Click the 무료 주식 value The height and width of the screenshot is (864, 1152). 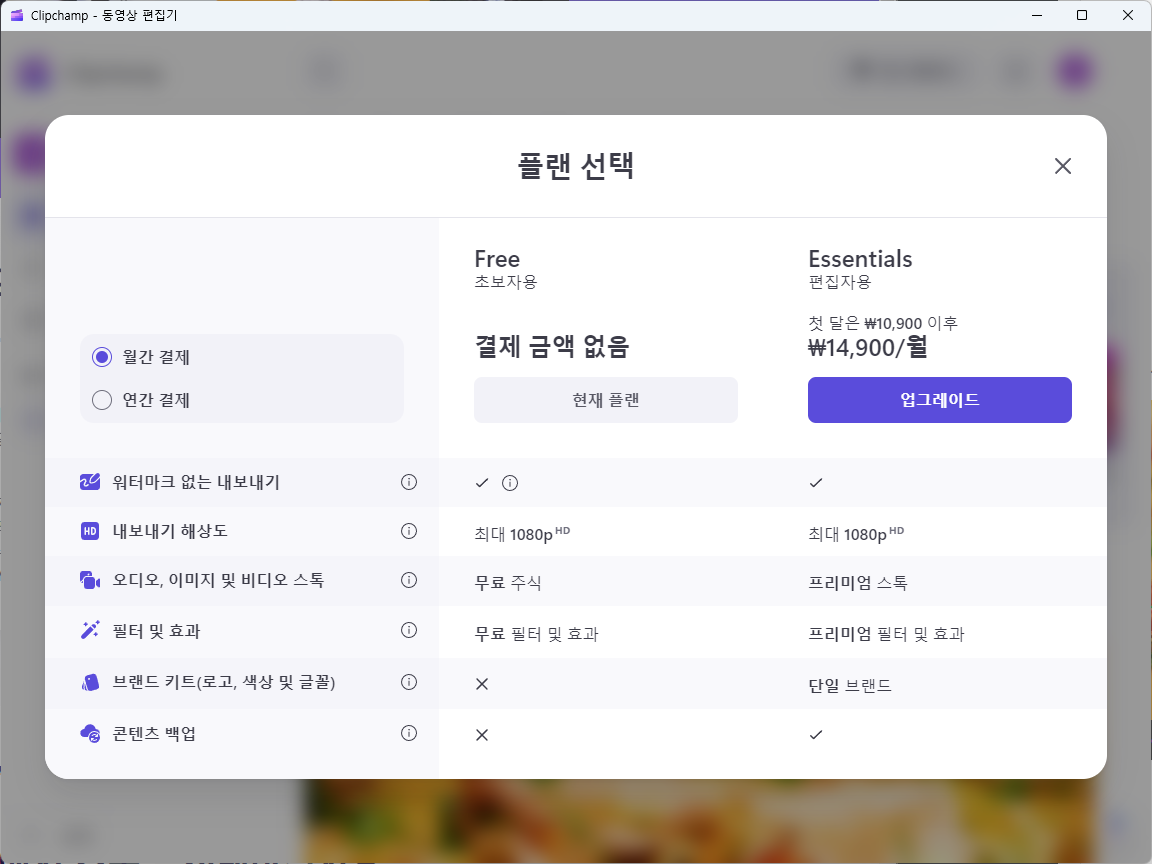[508, 583]
